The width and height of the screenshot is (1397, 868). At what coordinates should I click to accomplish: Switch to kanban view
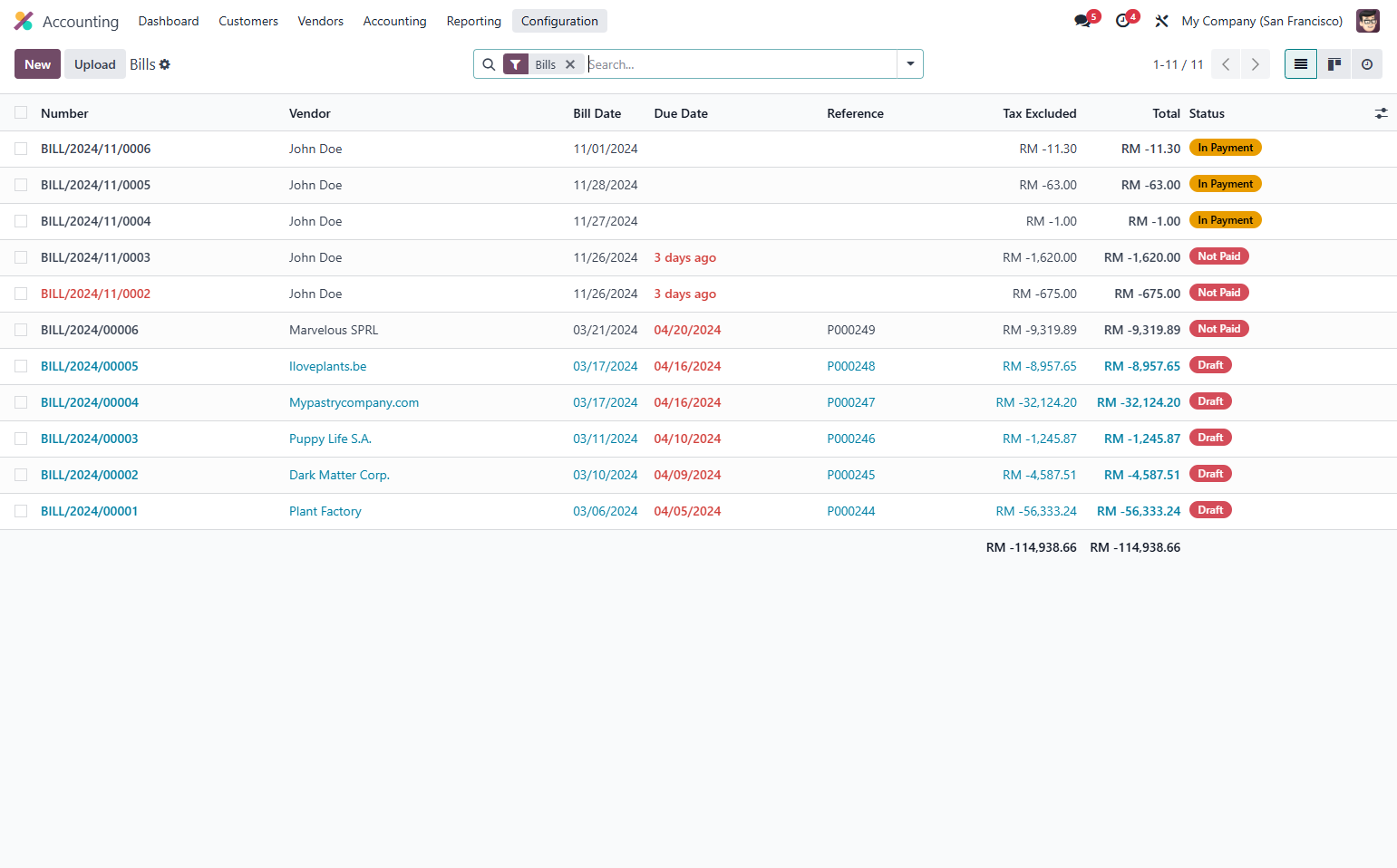click(x=1334, y=64)
